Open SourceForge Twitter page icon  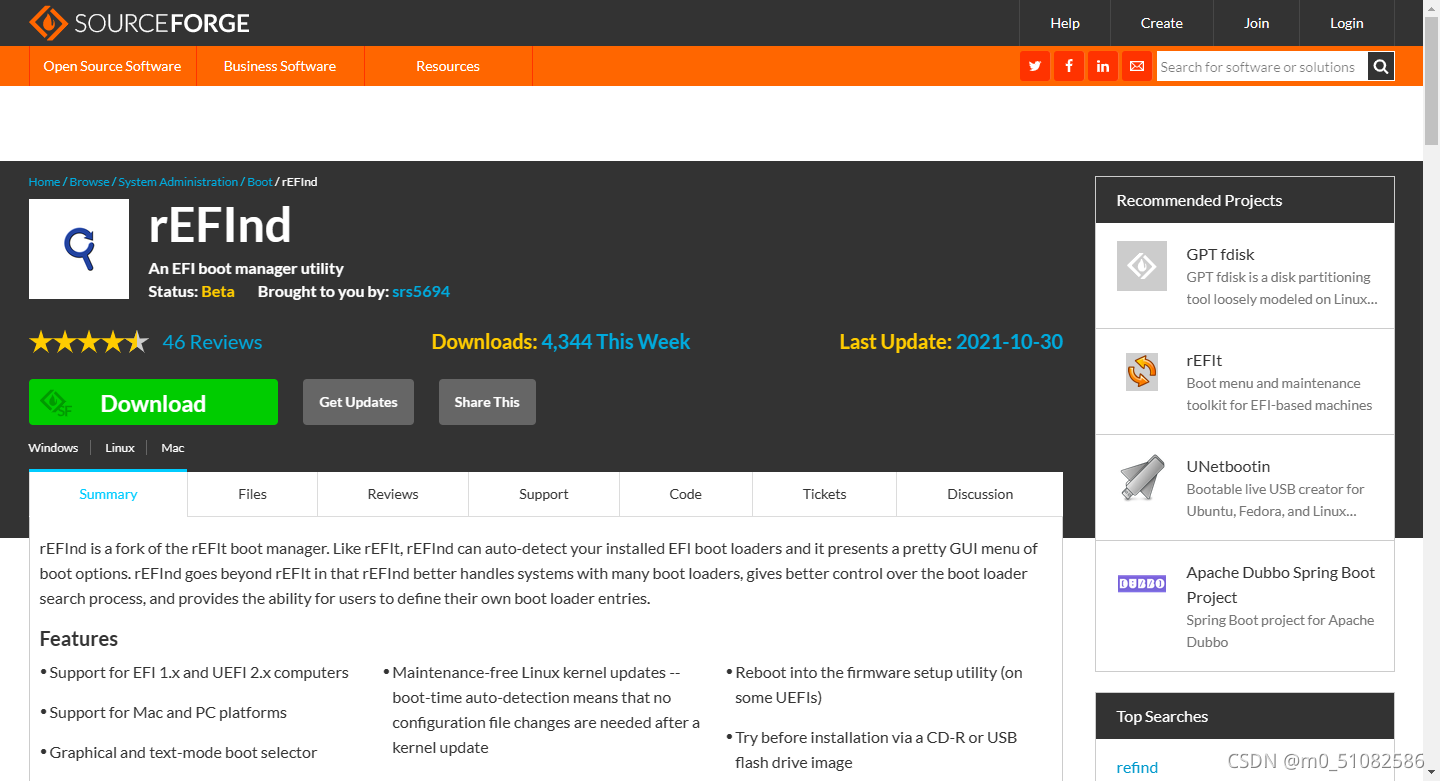coord(1035,66)
